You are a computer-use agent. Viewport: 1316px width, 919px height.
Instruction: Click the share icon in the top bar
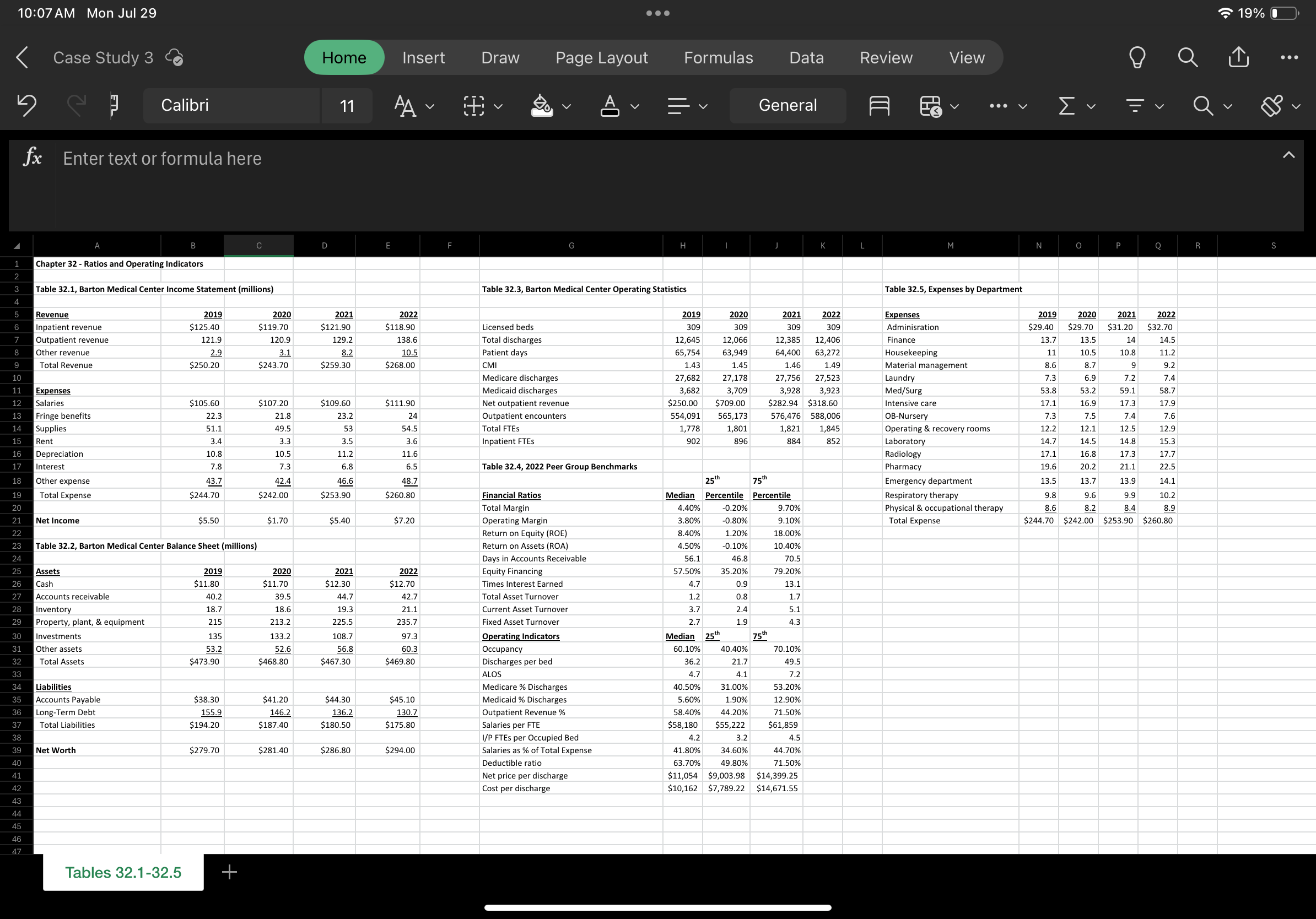[1238, 57]
